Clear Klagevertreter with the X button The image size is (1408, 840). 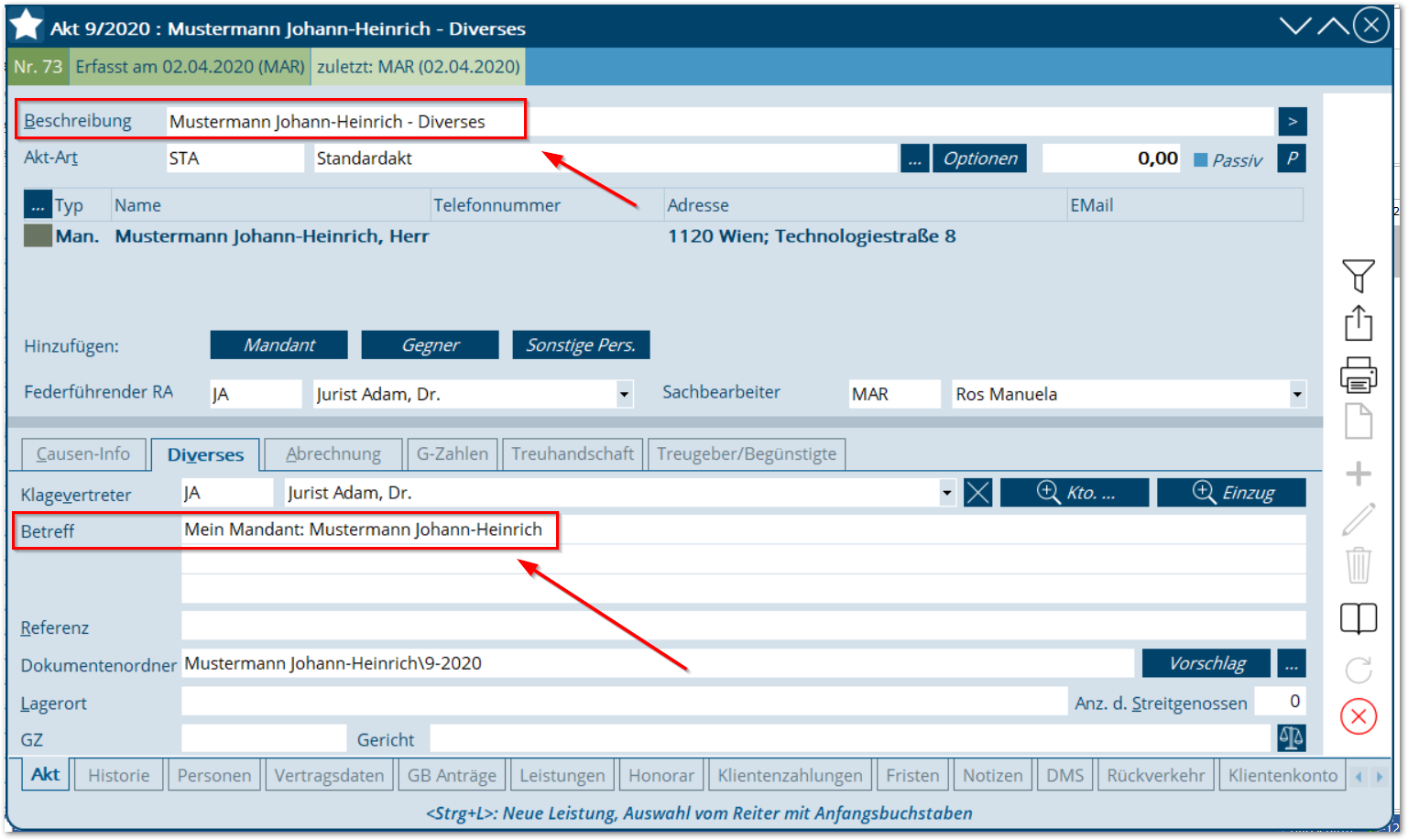pos(977,493)
